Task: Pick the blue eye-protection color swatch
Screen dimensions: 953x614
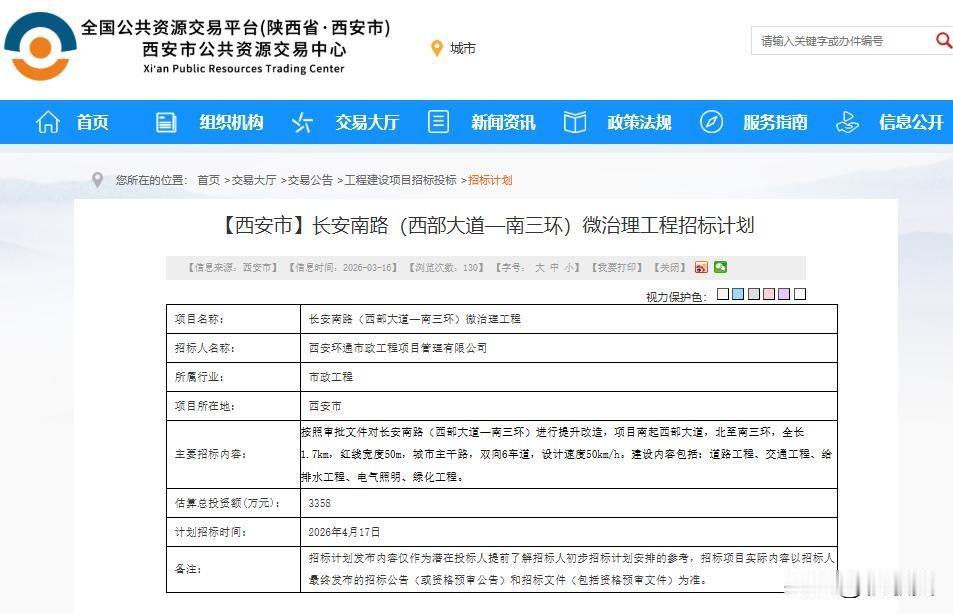Action: coord(737,294)
